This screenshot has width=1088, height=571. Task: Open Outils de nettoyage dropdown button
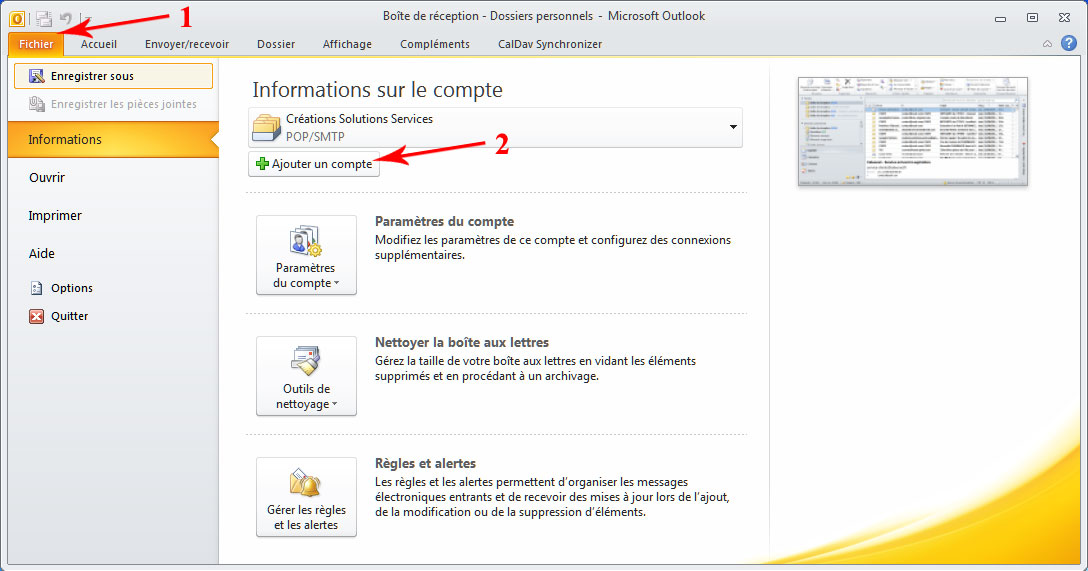pos(306,376)
